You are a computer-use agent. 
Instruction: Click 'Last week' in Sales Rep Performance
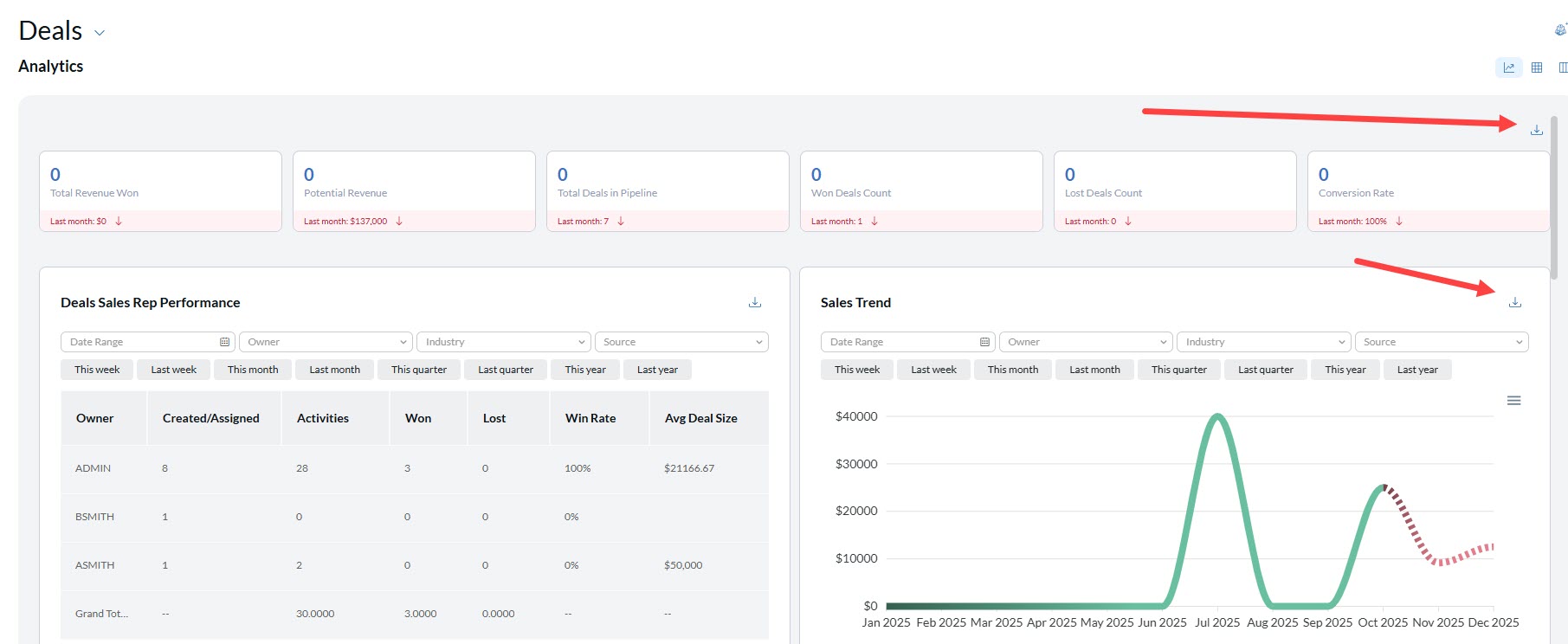tap(173, 370)
